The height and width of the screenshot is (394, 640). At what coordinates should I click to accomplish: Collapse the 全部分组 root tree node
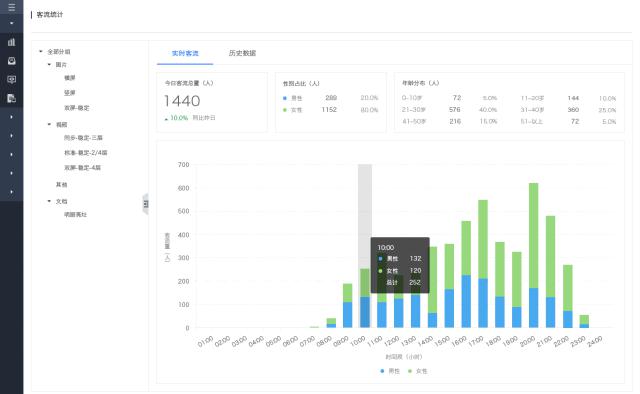pyautogui.click(x=41, y=51)
